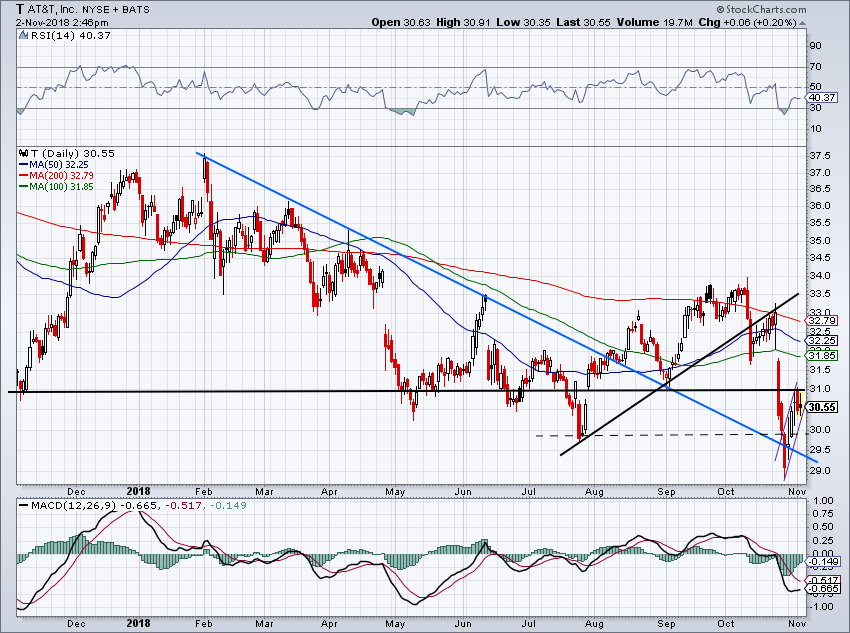Click the RSI 40.37 value tag on axis

pos(822,98)
